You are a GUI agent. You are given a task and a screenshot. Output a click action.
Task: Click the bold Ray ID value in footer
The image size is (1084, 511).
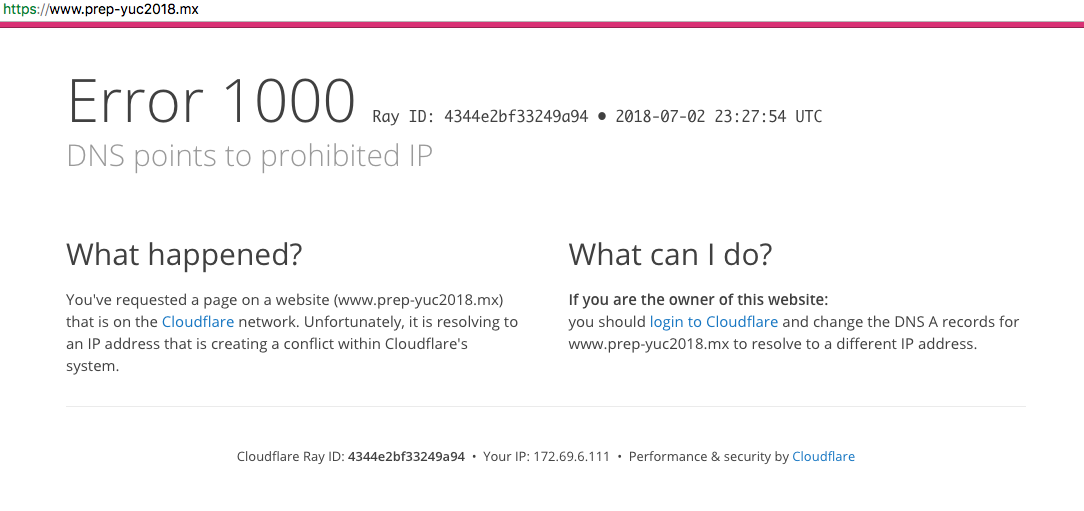(406, 457)
